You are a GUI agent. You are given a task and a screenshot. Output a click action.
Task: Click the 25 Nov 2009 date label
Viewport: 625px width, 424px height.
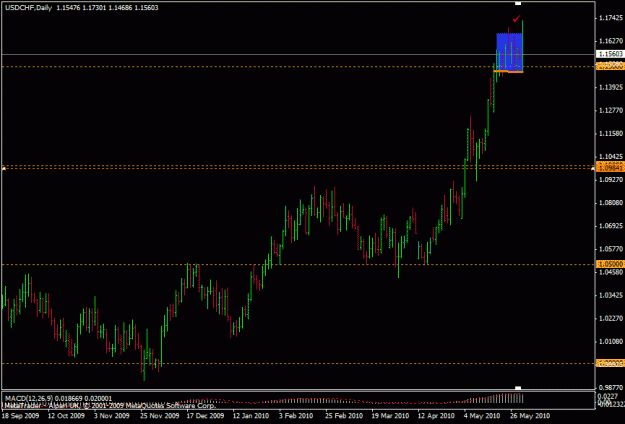tap(159, 416)
